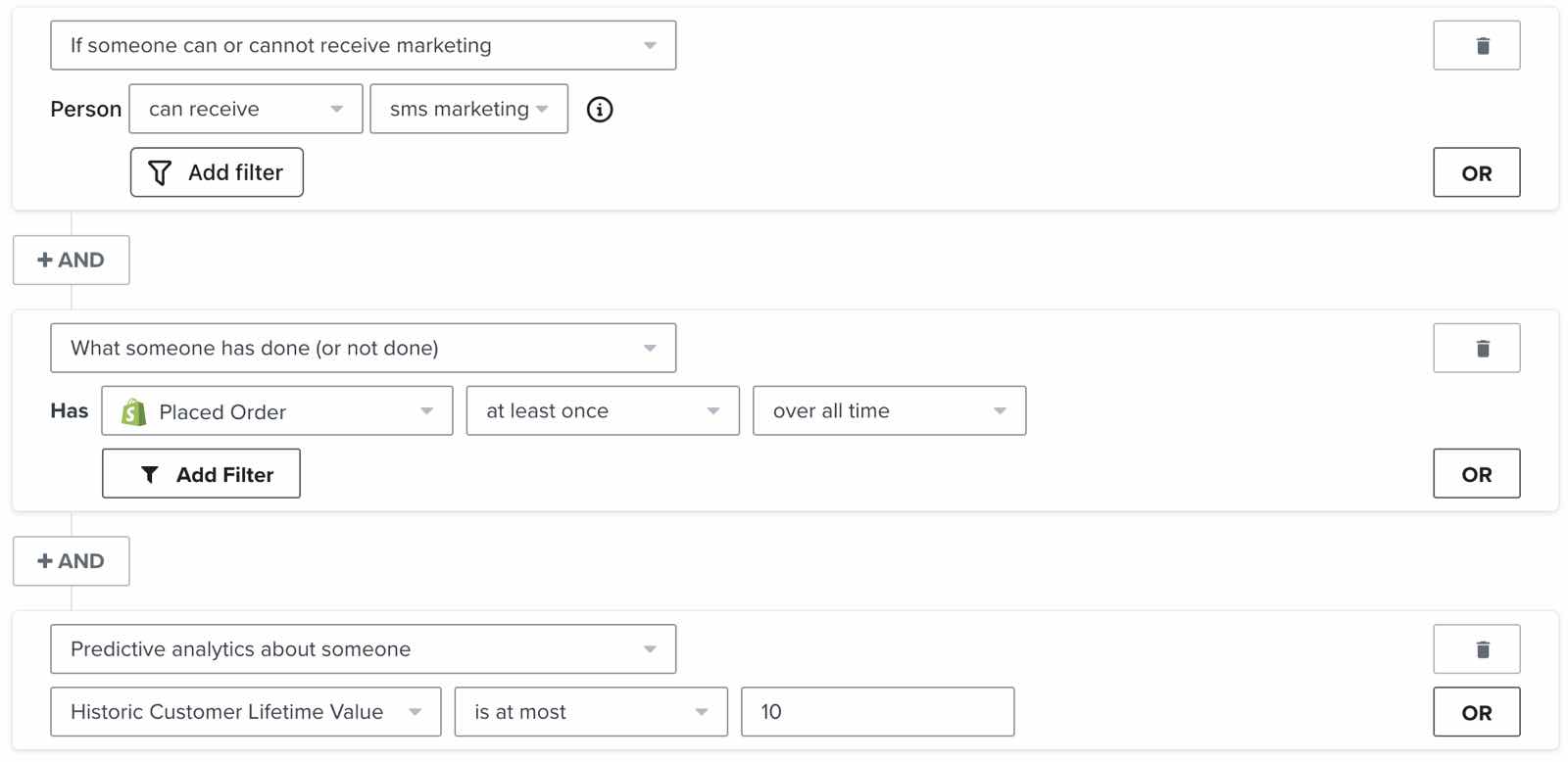Click Add Filter under Placed Order
The width and height of the screenshot is (1568, 762).
[201, 474]
